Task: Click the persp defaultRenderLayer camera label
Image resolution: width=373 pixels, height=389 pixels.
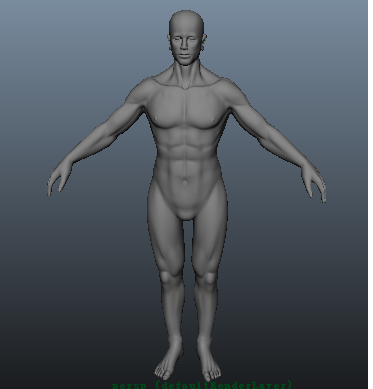Action: pyautogui.click(x=202, y=385)
